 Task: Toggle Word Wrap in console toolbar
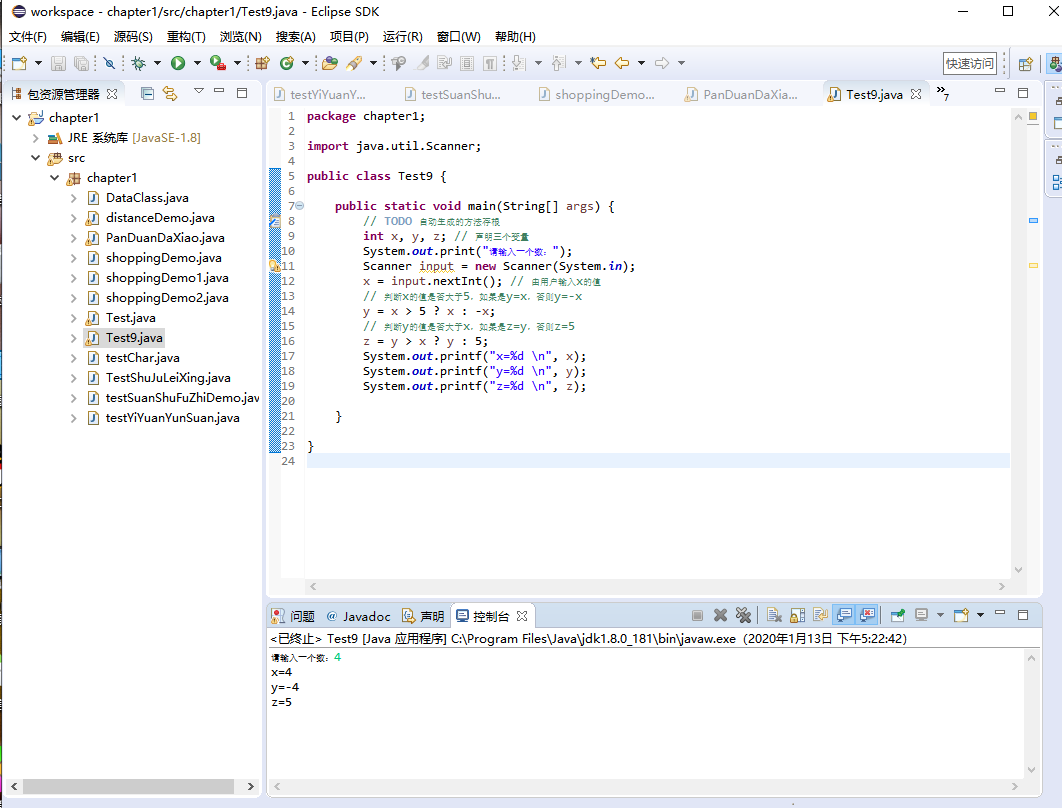tap(820, 615)
